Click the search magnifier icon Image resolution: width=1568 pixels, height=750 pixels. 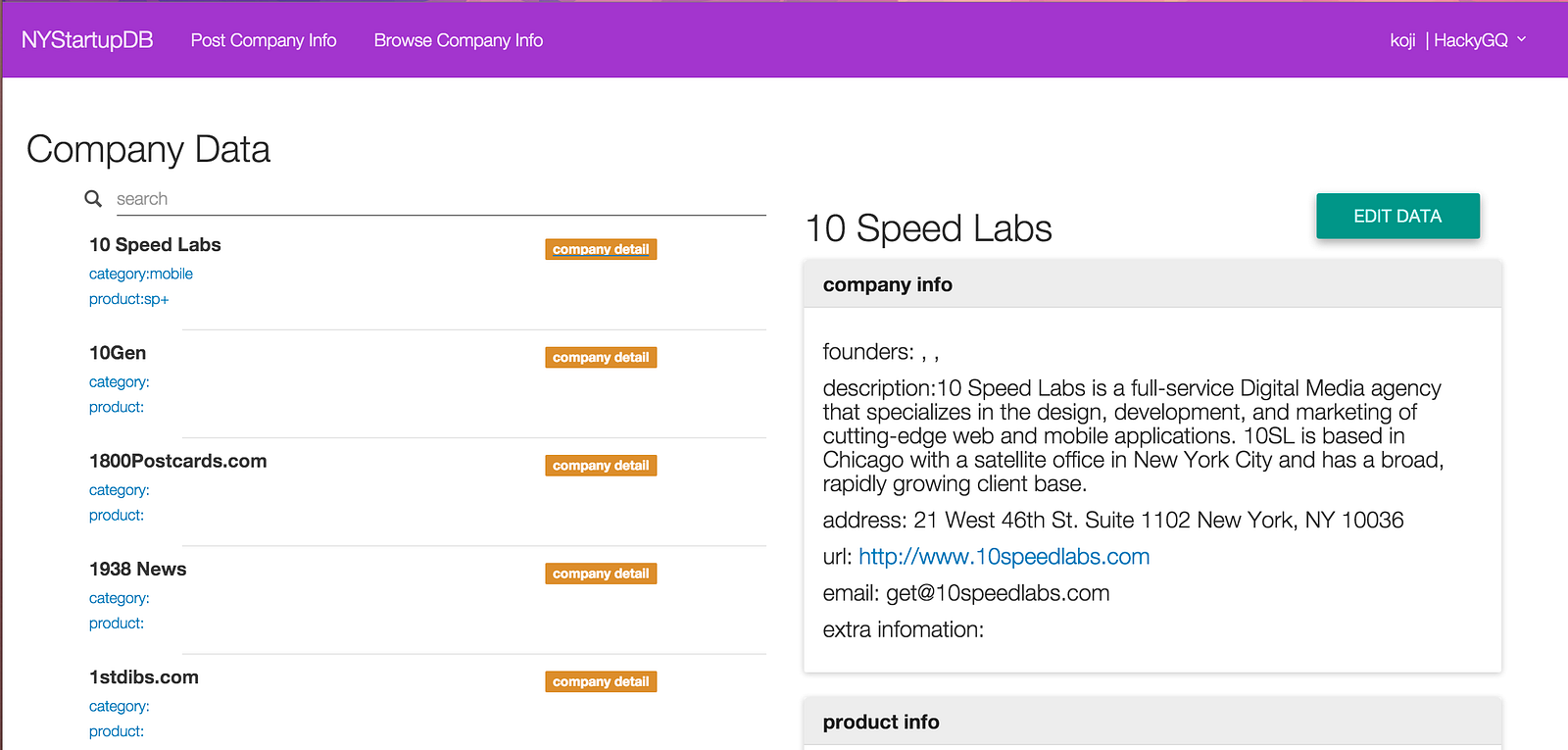click(93, 199)
